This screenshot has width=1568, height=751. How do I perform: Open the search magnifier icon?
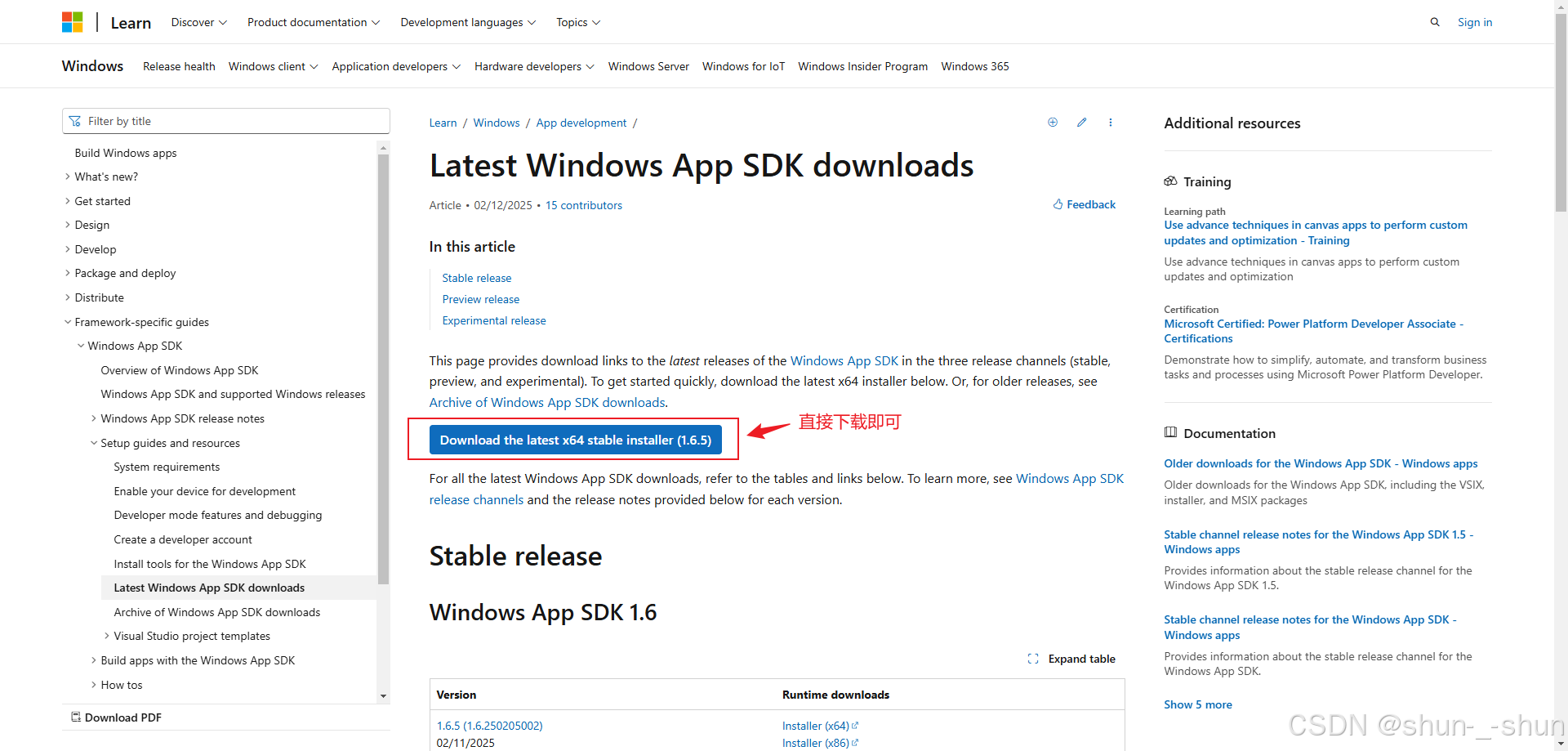(1435, 22)
